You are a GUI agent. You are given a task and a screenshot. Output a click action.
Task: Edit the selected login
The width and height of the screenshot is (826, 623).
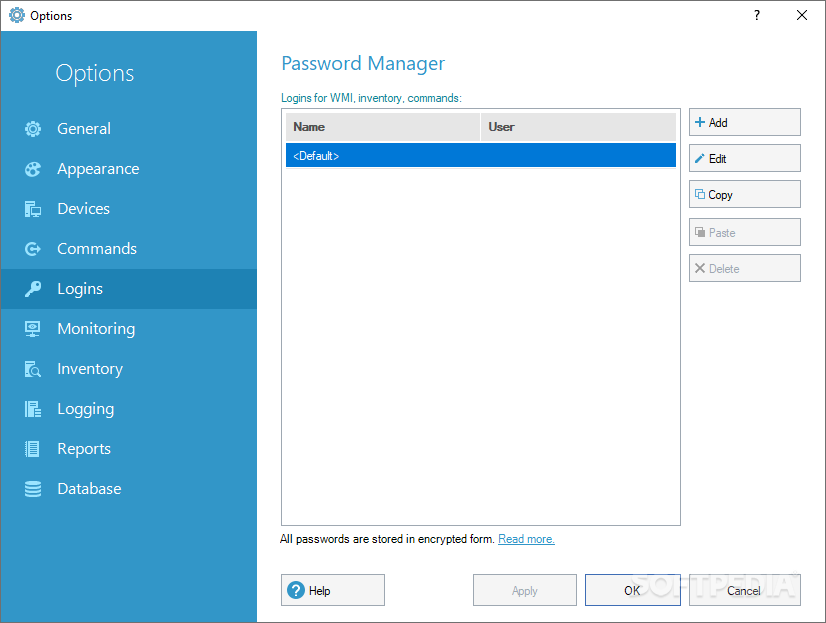coord(744,158)
